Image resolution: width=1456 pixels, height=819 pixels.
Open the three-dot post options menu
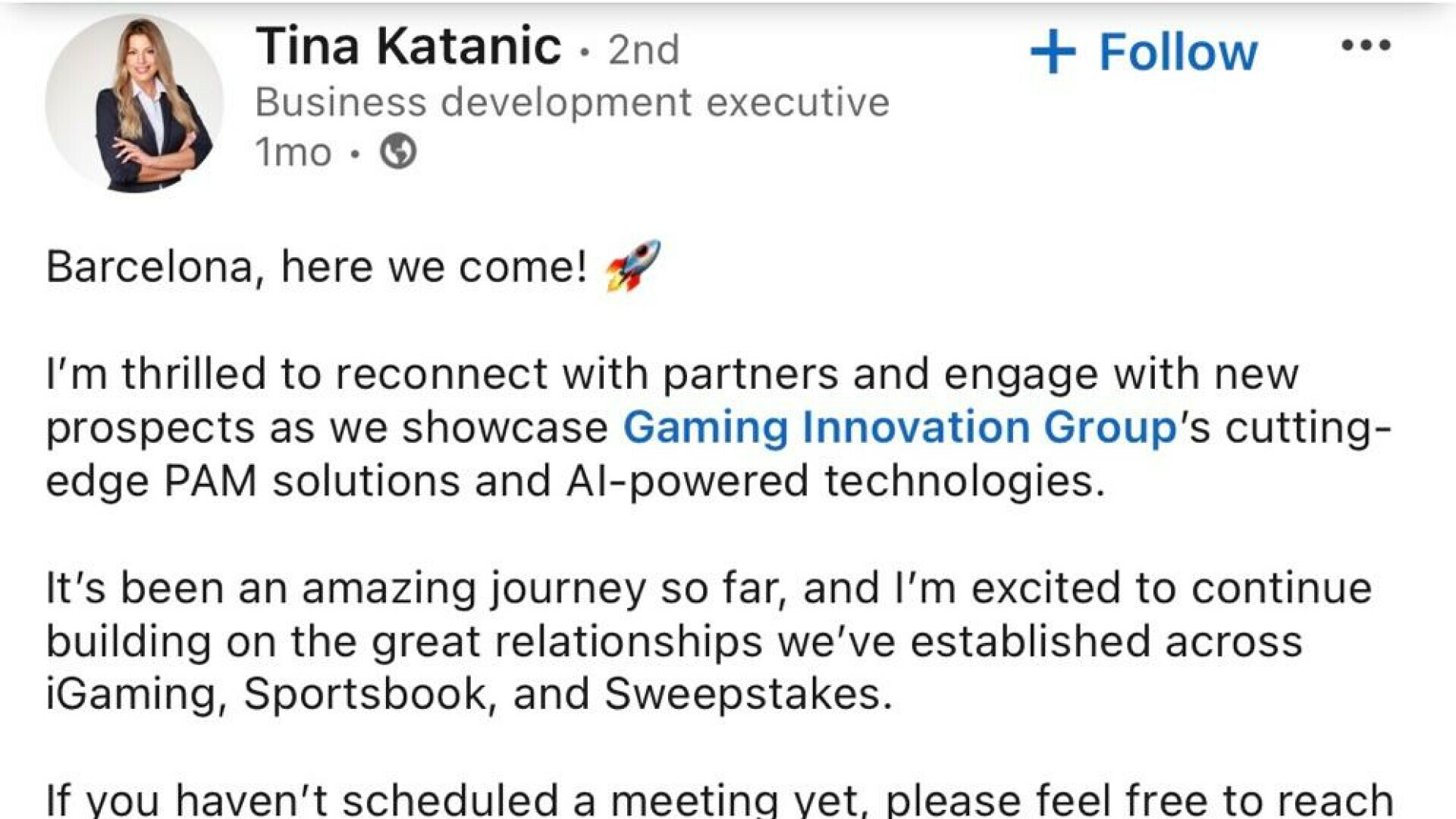1365,45
